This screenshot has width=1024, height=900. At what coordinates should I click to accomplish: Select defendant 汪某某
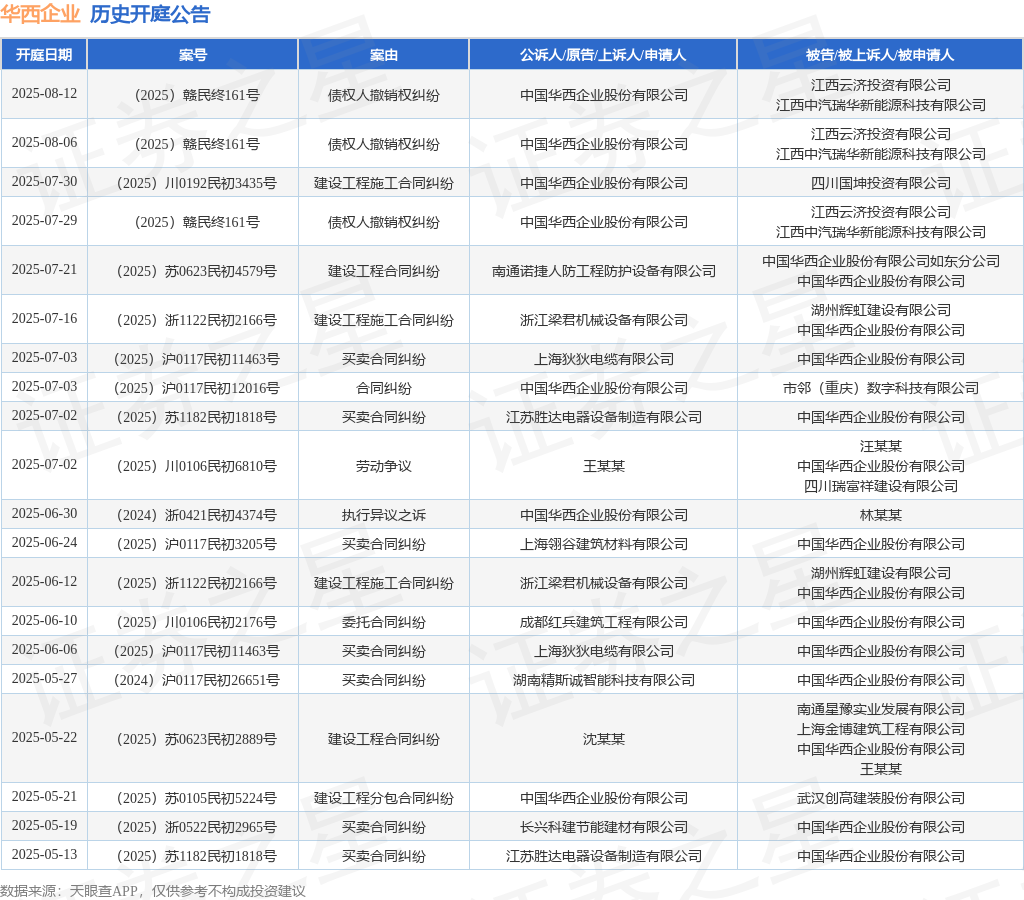pyautogui.click(x=880, y=446)
